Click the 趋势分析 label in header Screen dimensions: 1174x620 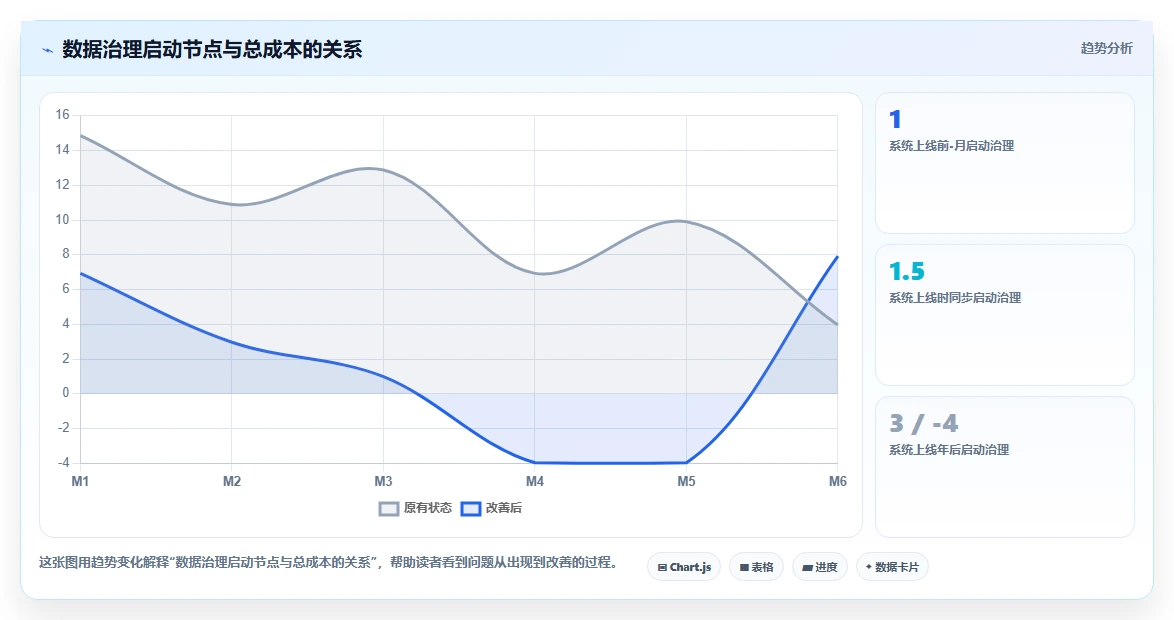[x=1106, y=49]
